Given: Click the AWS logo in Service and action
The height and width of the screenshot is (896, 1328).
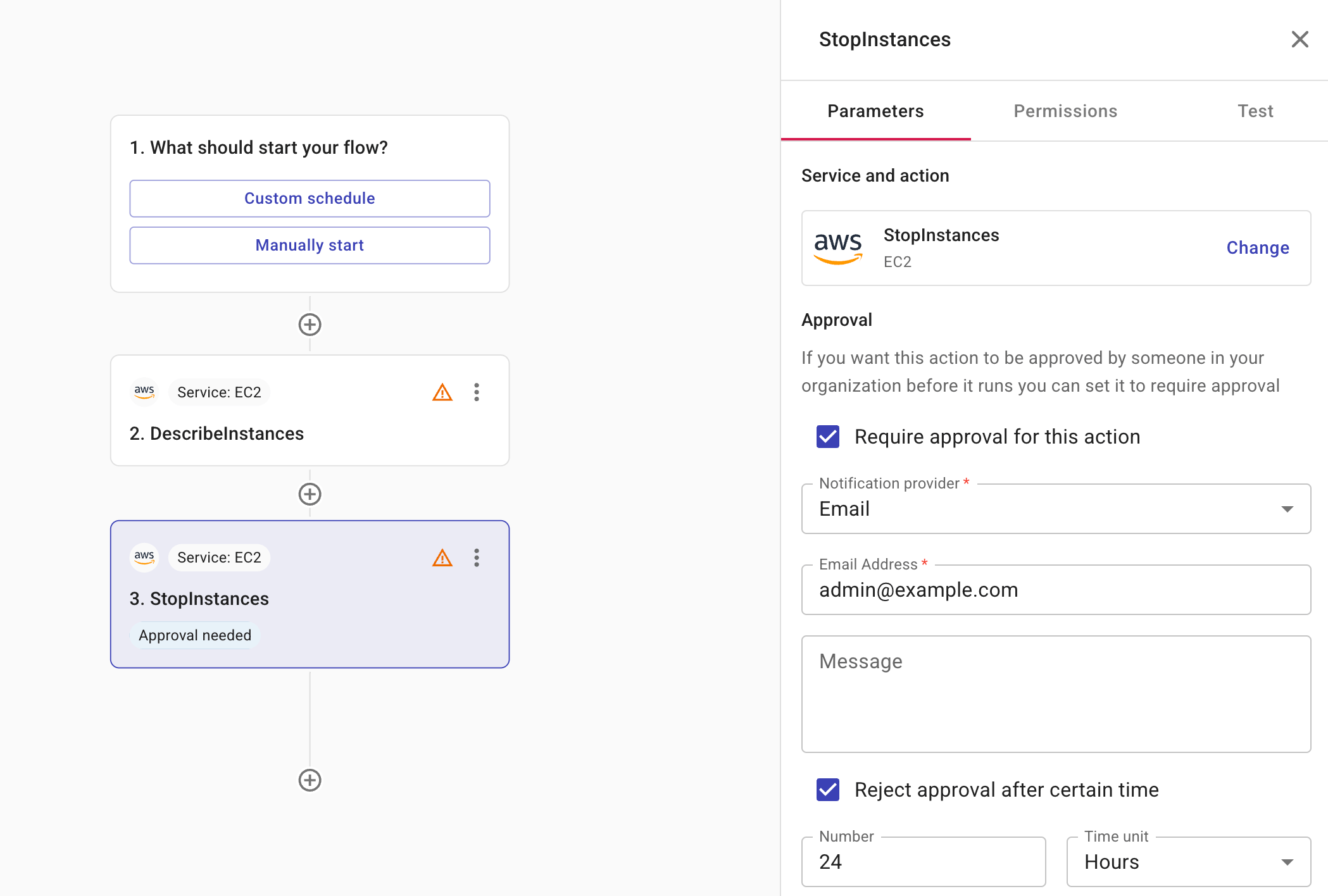Looking at the screenshot, I should point(837,247).
